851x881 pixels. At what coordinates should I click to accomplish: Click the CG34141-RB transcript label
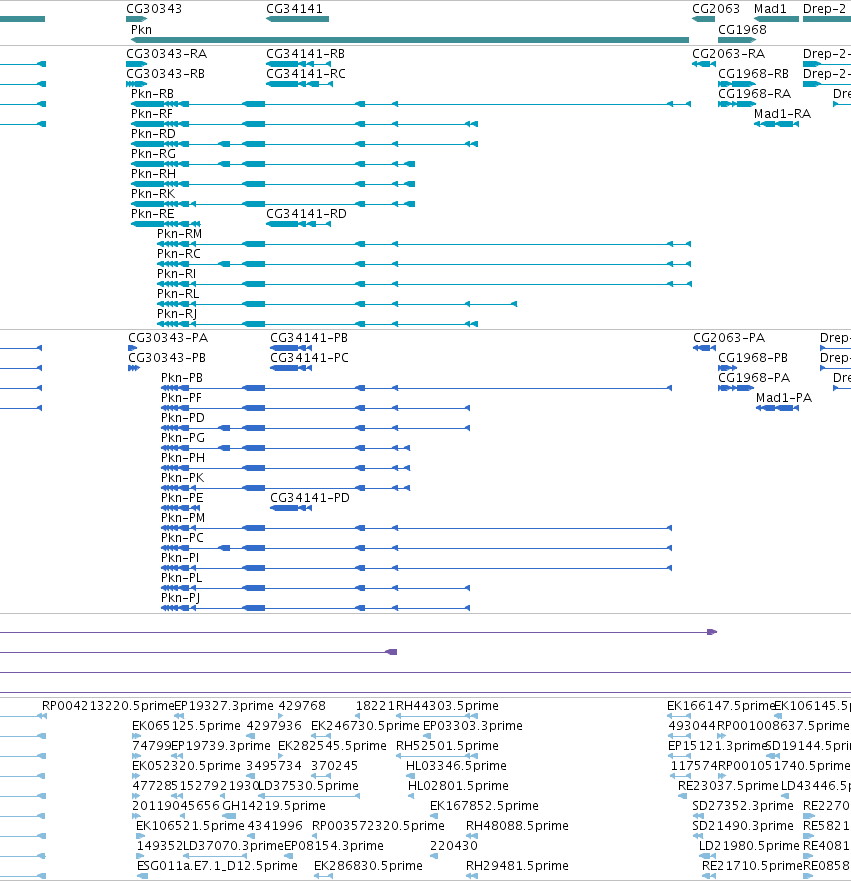306,54
